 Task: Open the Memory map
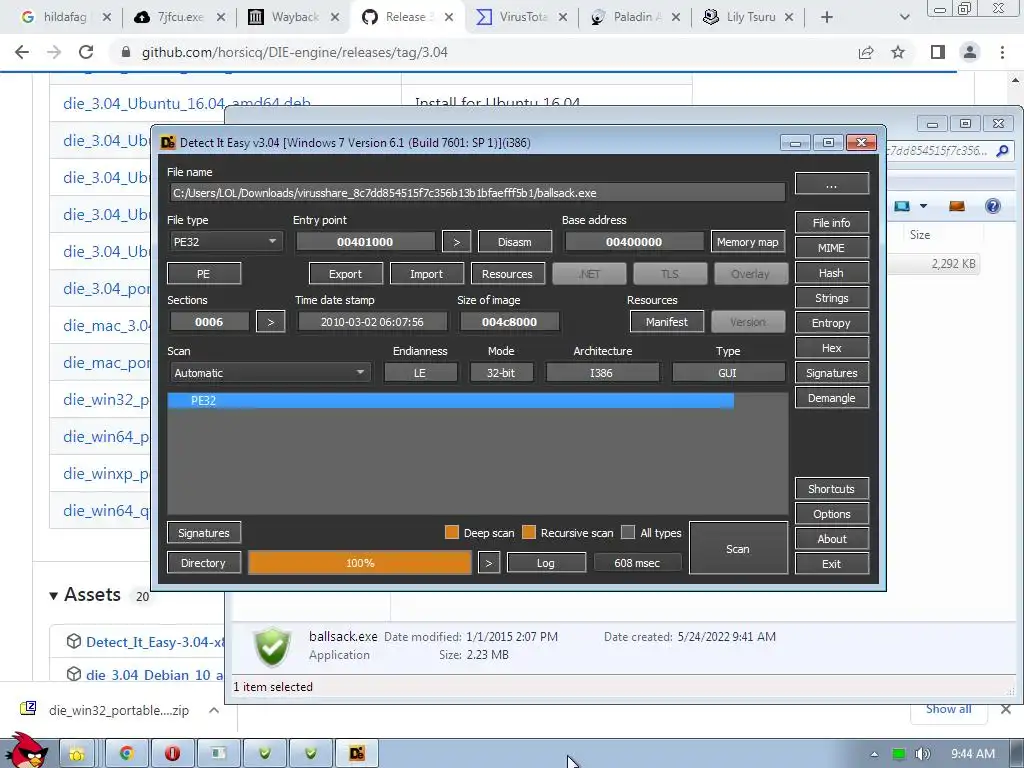[748, 242]
